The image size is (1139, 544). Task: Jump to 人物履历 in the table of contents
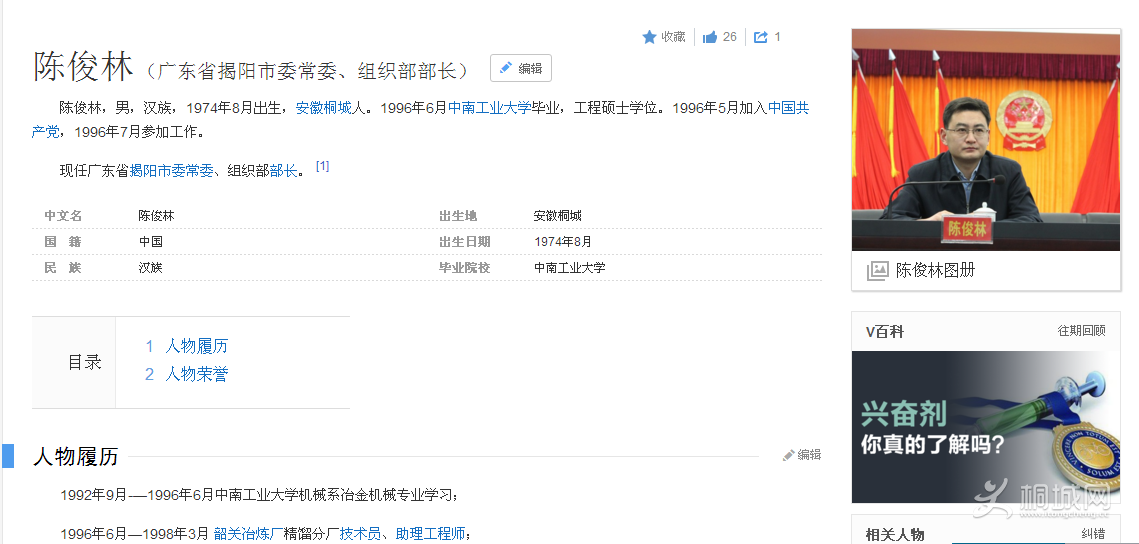(196, 346)
